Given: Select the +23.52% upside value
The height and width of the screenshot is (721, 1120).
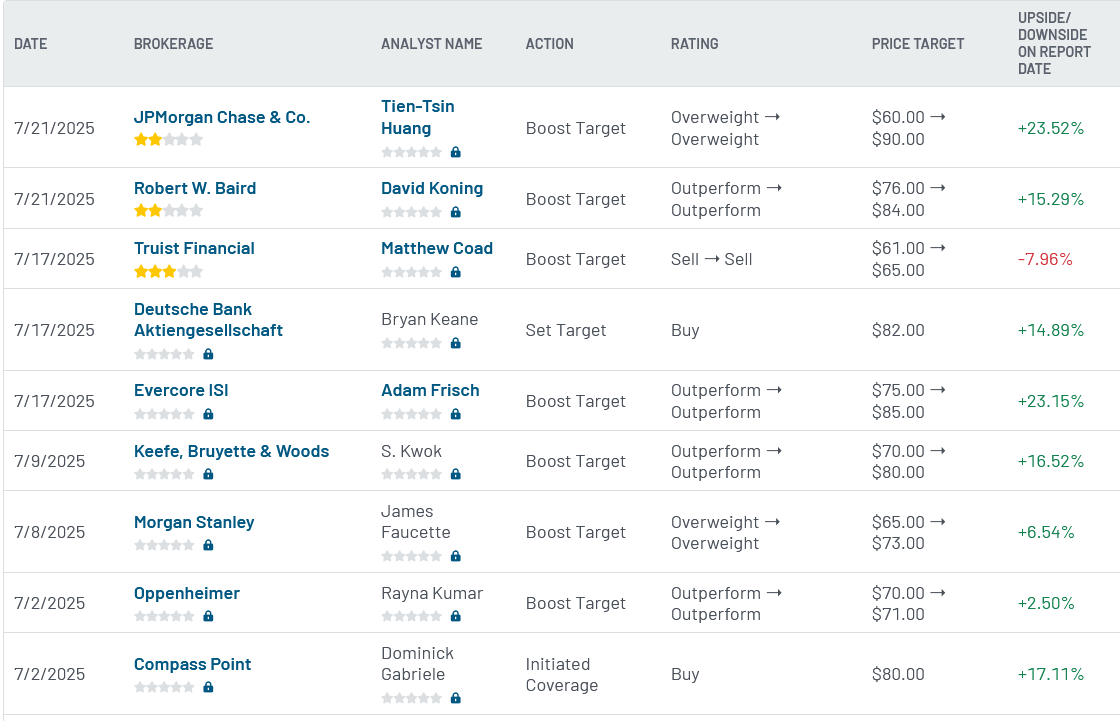Looking at the screenshot, I should click(x=1051, y=128).
